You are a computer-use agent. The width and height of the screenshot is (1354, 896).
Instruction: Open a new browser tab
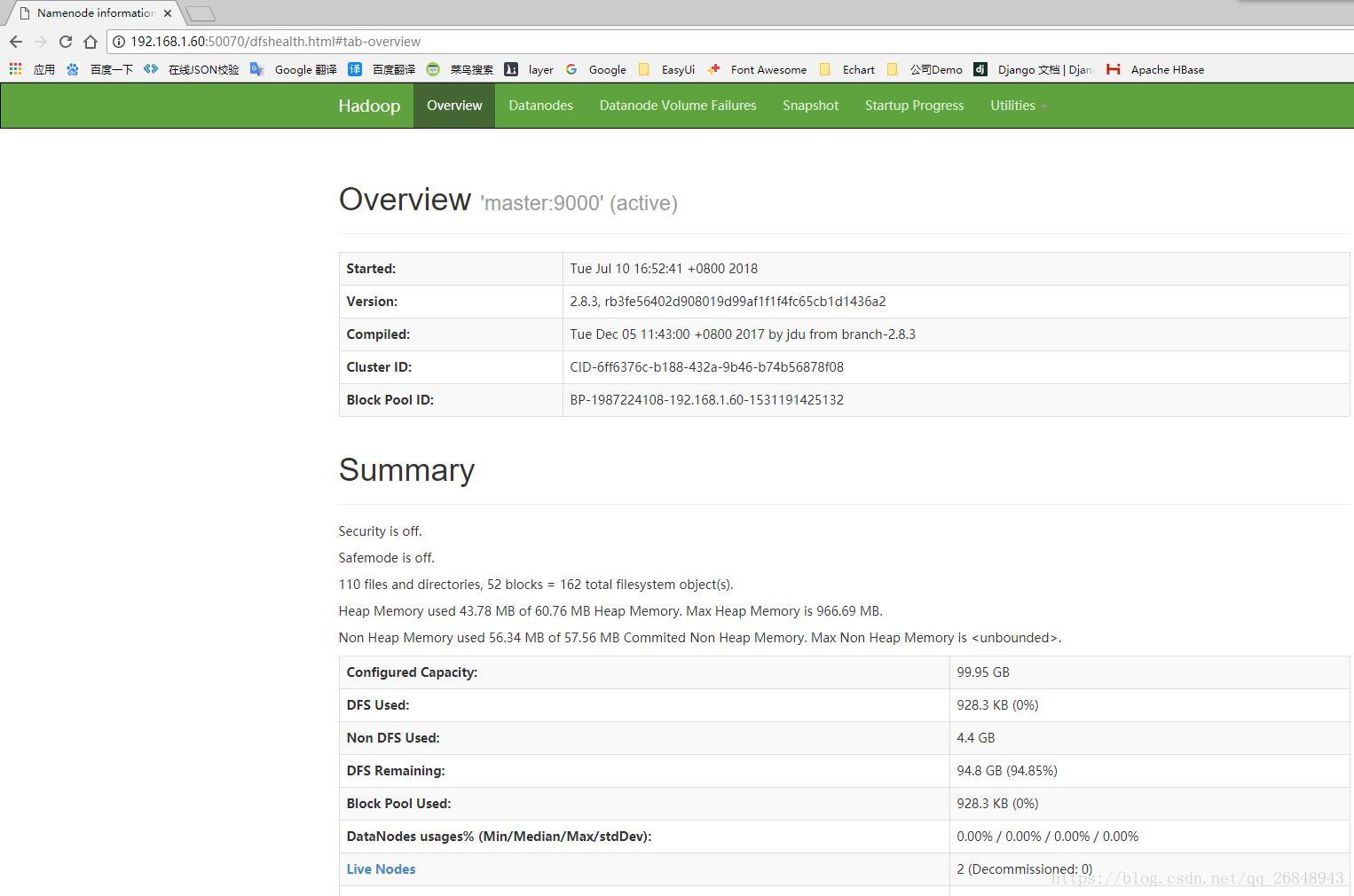(x=201, y=13)
